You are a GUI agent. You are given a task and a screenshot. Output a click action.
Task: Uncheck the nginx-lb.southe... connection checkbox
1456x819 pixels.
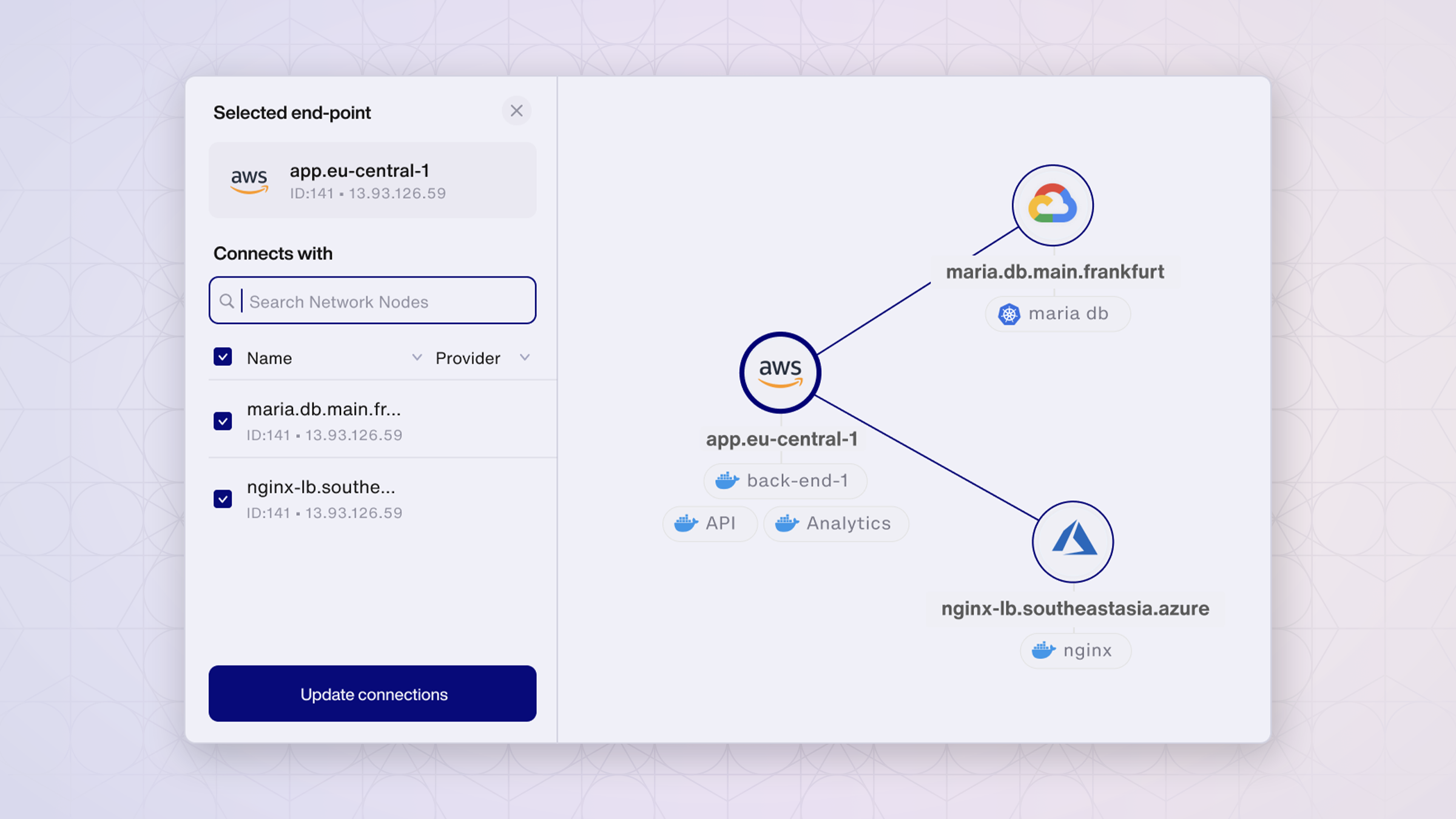223,499
